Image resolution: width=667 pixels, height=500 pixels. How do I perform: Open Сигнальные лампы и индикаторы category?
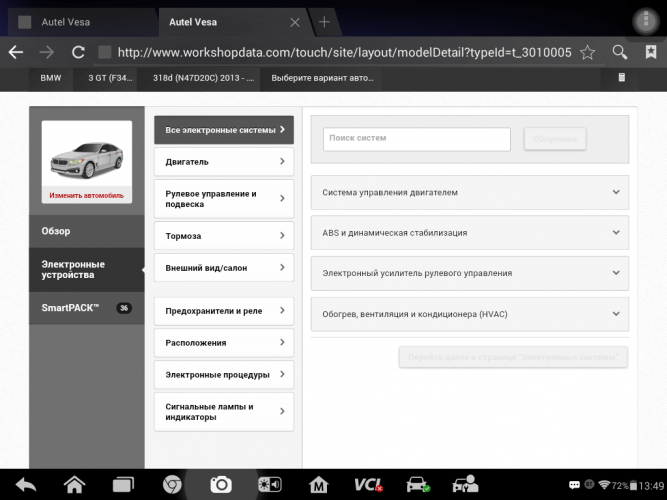click(224, 412)
